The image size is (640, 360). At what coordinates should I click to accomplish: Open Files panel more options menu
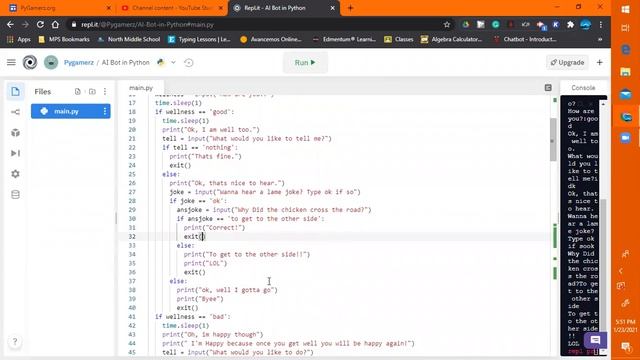(105, 91)
